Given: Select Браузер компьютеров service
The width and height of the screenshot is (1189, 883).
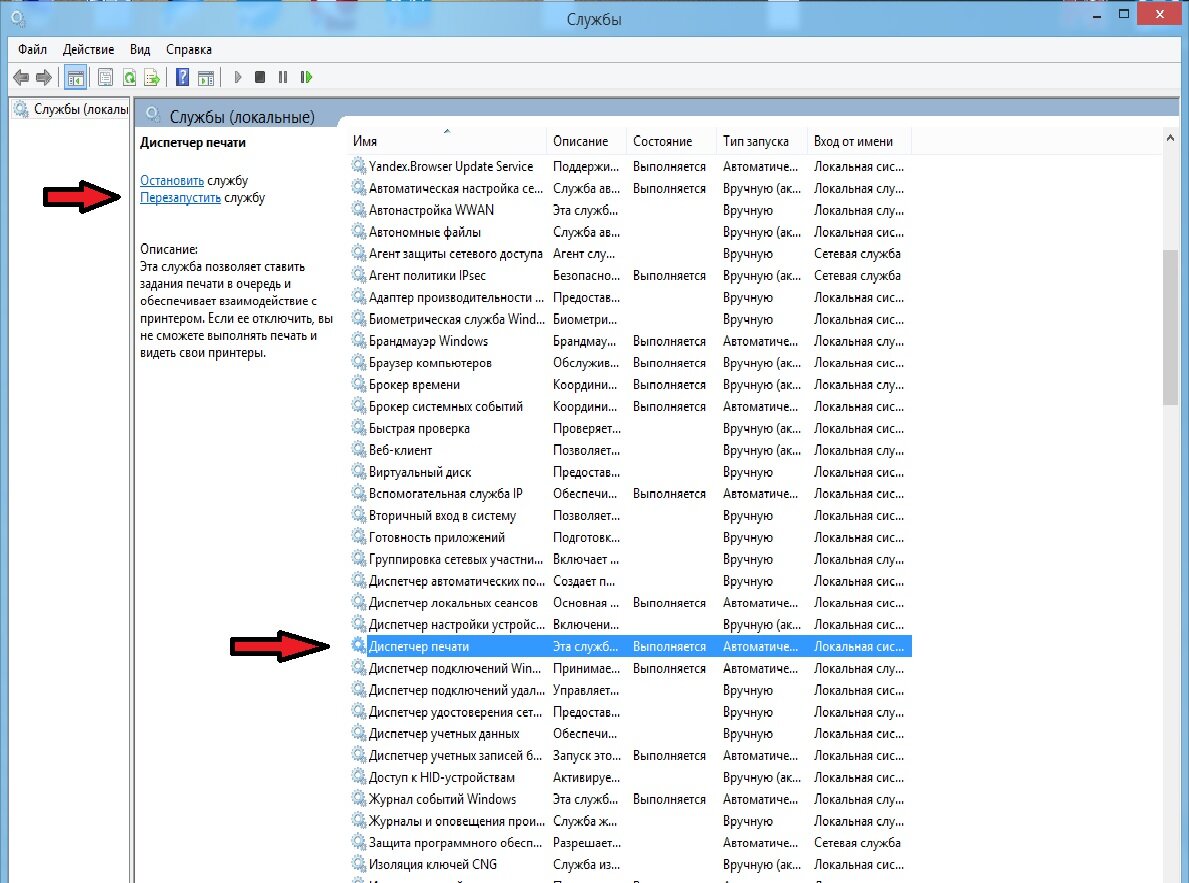Looking at the screenshot, I should click(x=630, y=363).
